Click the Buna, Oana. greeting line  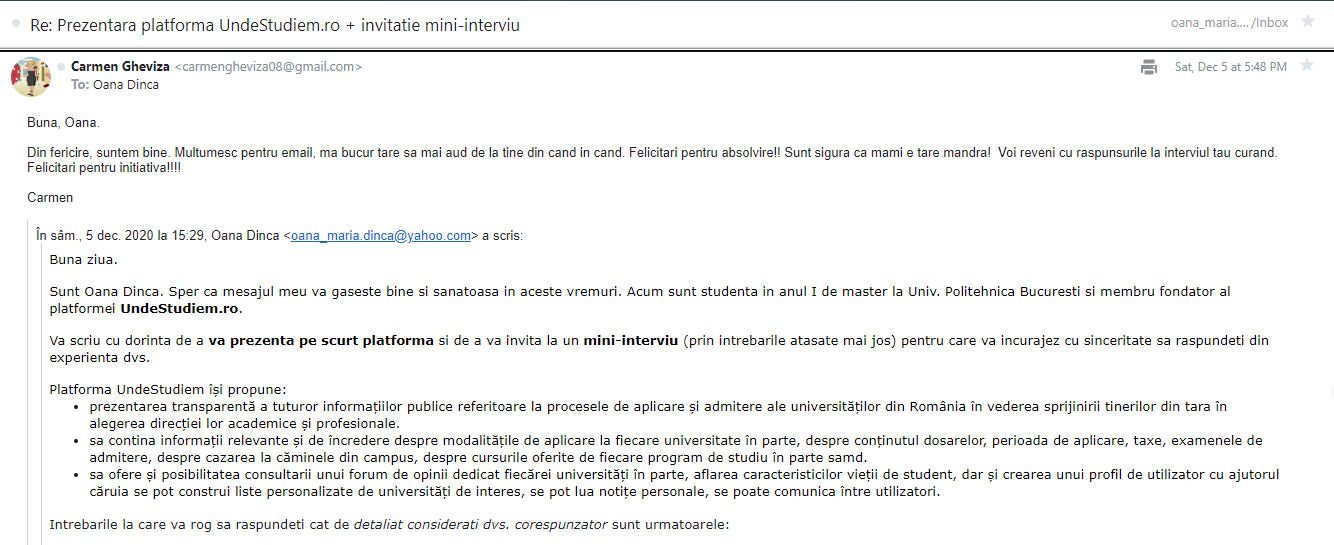click(x=63, y=123)
